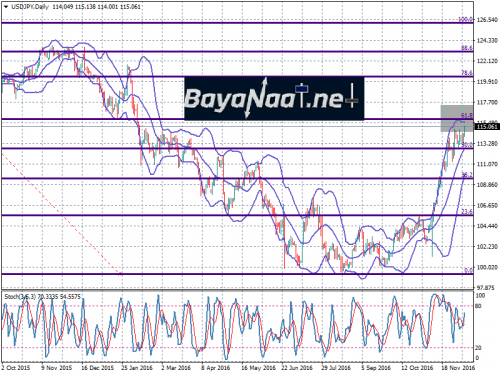This screenshot has width=500, height=375.
Task: Select the red dashed diagonal trendline
Action: pos(62,214)
